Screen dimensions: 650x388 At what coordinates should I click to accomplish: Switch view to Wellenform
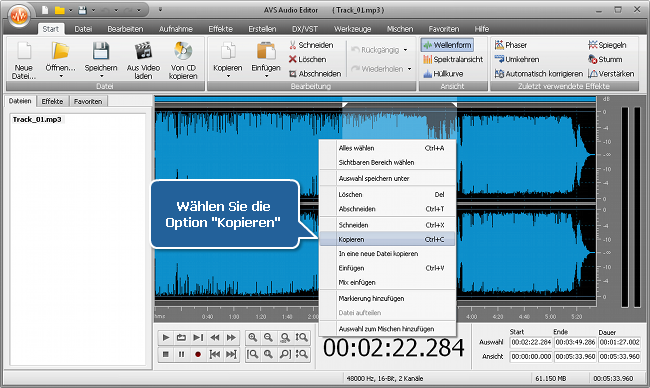click(447, 45)
